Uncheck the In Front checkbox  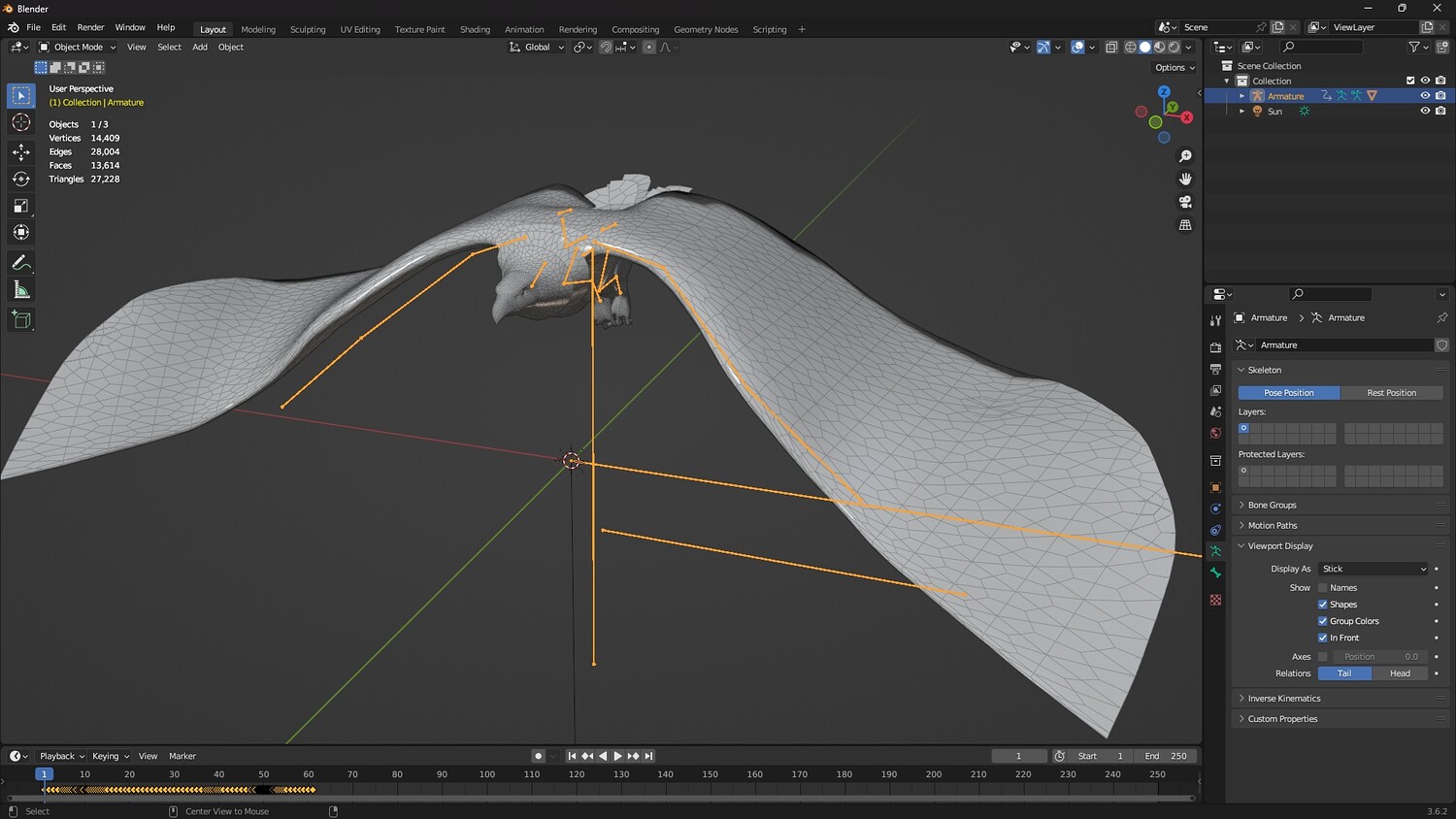click(x=1322, y=638)
